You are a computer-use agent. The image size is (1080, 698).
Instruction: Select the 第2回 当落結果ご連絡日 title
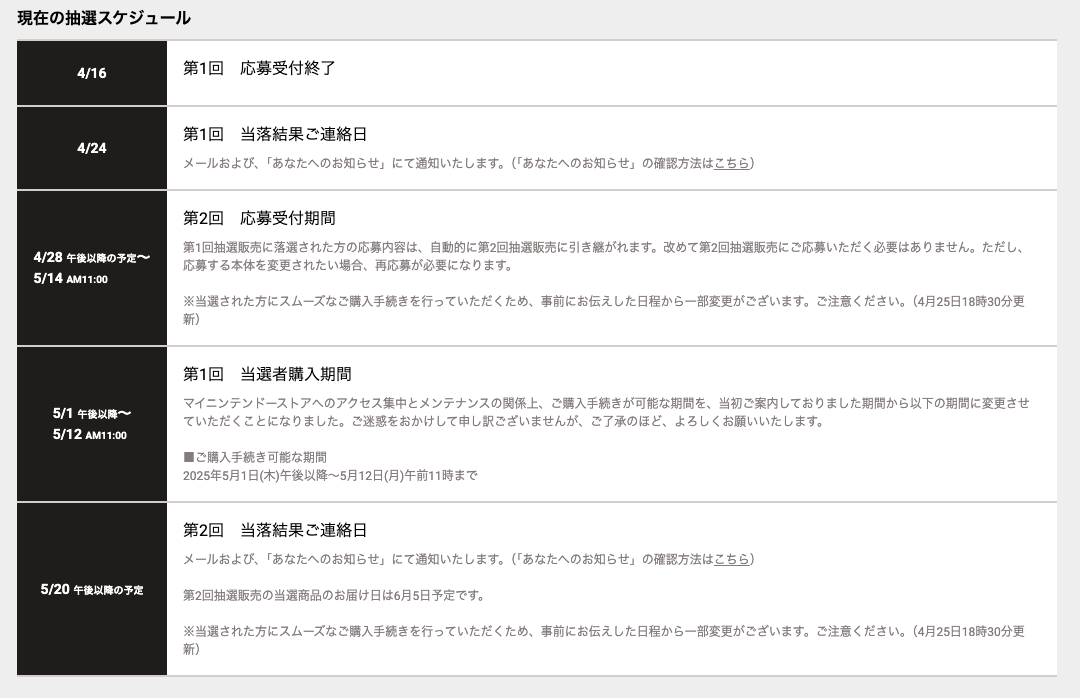click(x=275, y=530)
